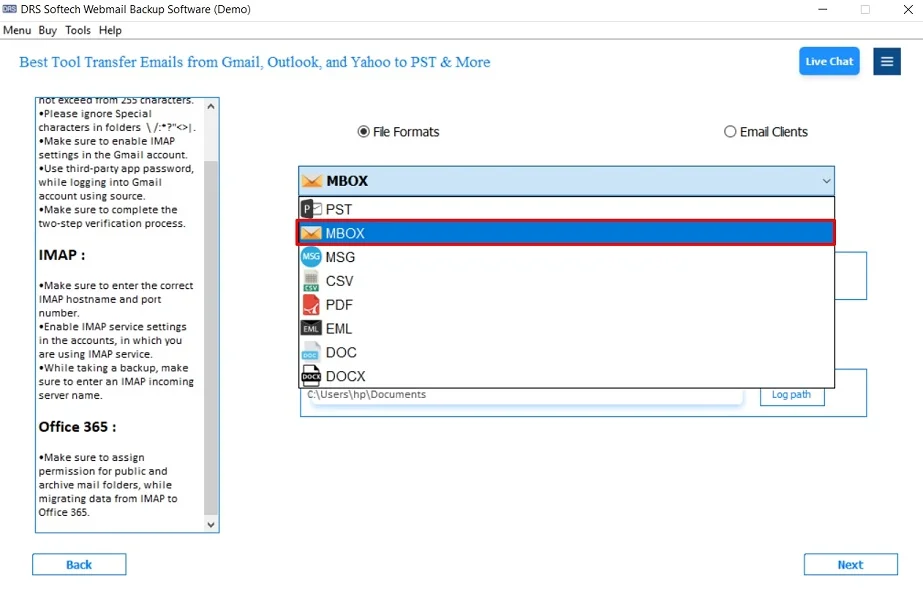
Task: Open the Help menu
Action: click(110, 30)
